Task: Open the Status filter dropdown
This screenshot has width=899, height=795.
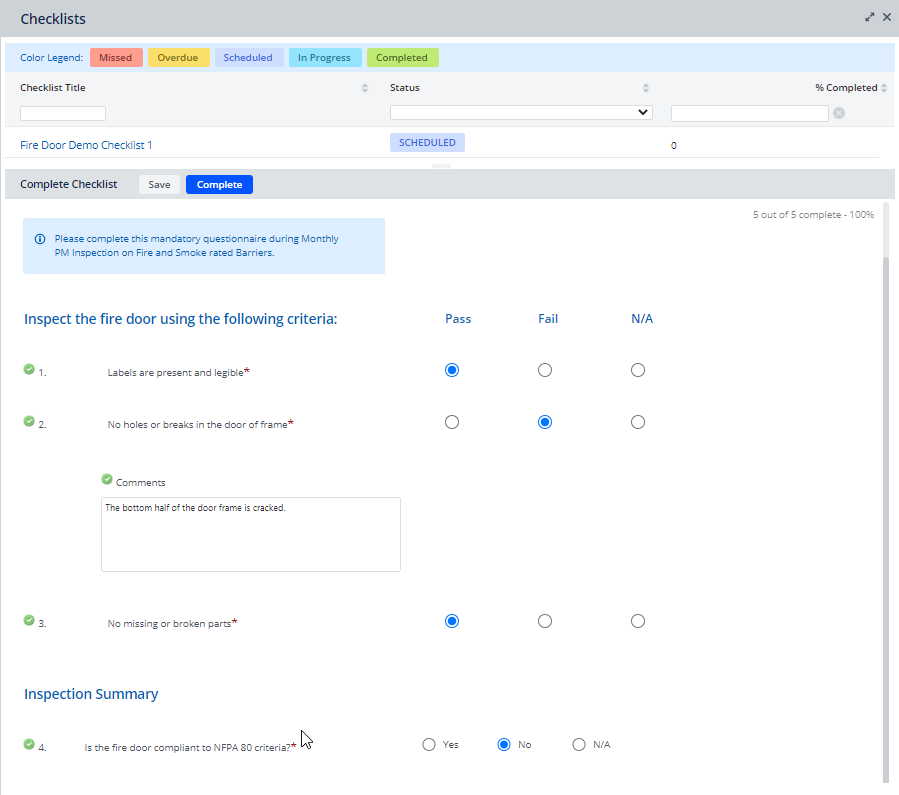Action: pos(521,110)
